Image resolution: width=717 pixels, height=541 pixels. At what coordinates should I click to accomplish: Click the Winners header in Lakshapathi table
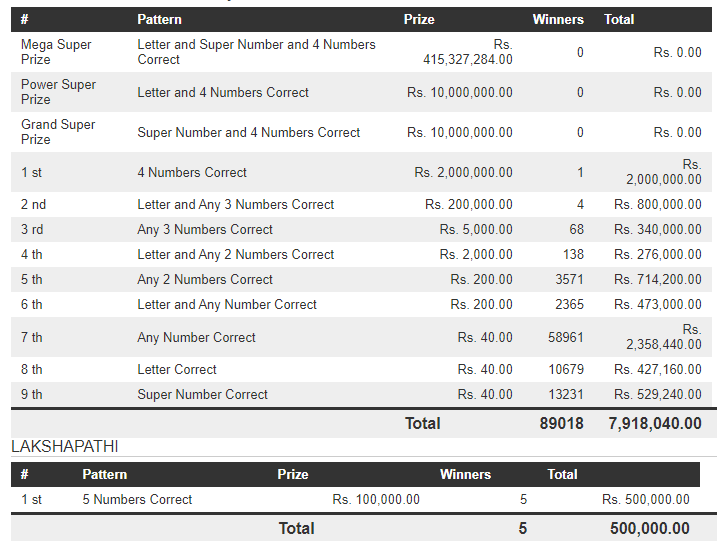point(465,474)
